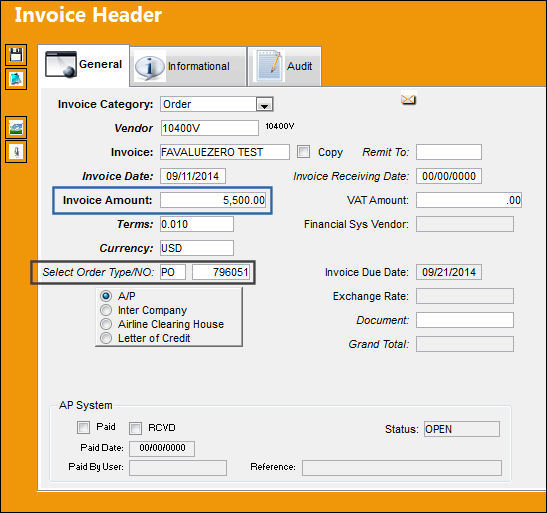This screenshot has height=513, width=547.
Task: Switch to the Audit tab
Action: [285, 66]
